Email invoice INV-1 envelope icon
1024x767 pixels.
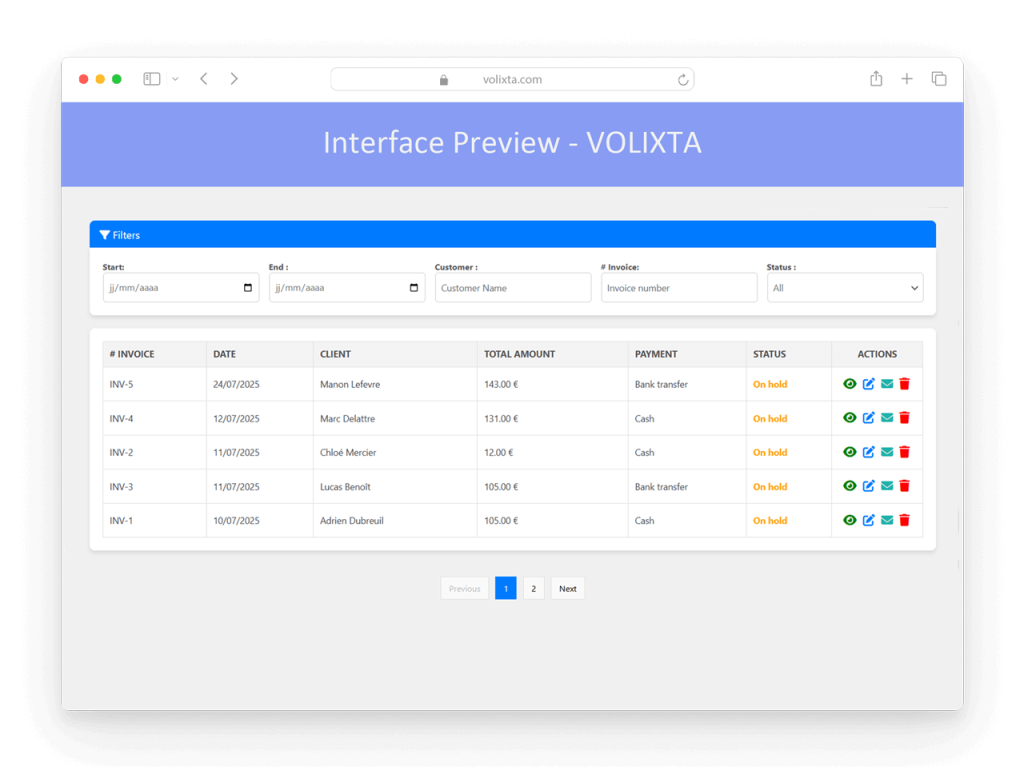(x=887, y=520)
